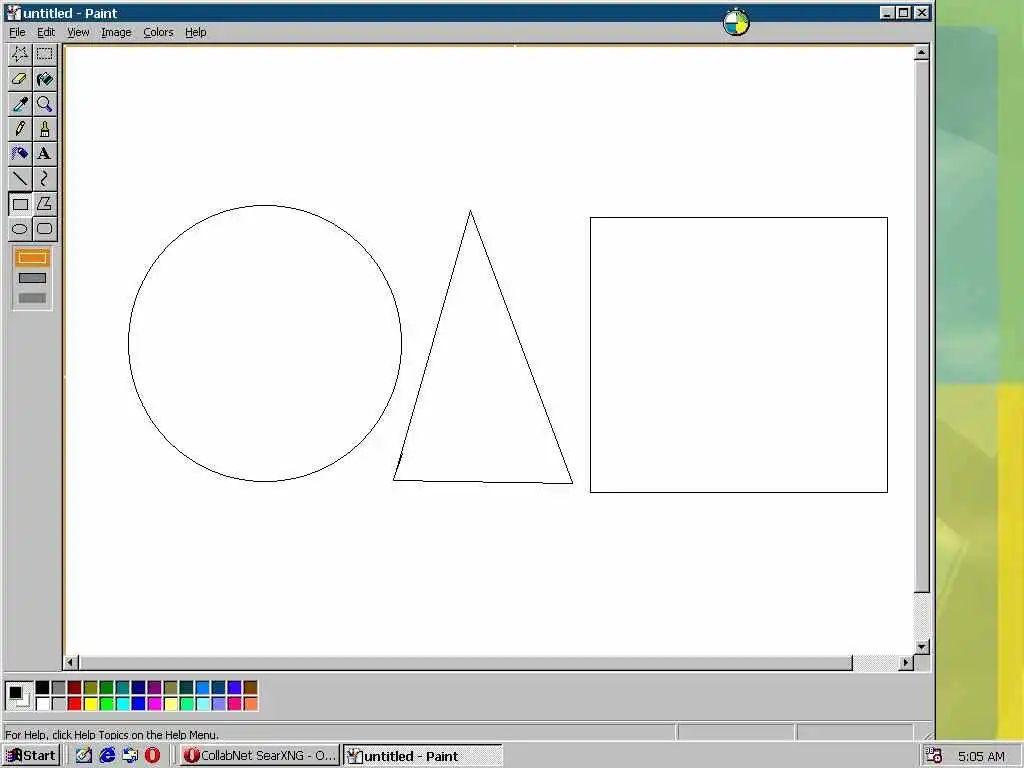The height and width of the screenshot is (768, 1024).
Task: Click the Show Desktop quick launch icon
Action: 84,755
